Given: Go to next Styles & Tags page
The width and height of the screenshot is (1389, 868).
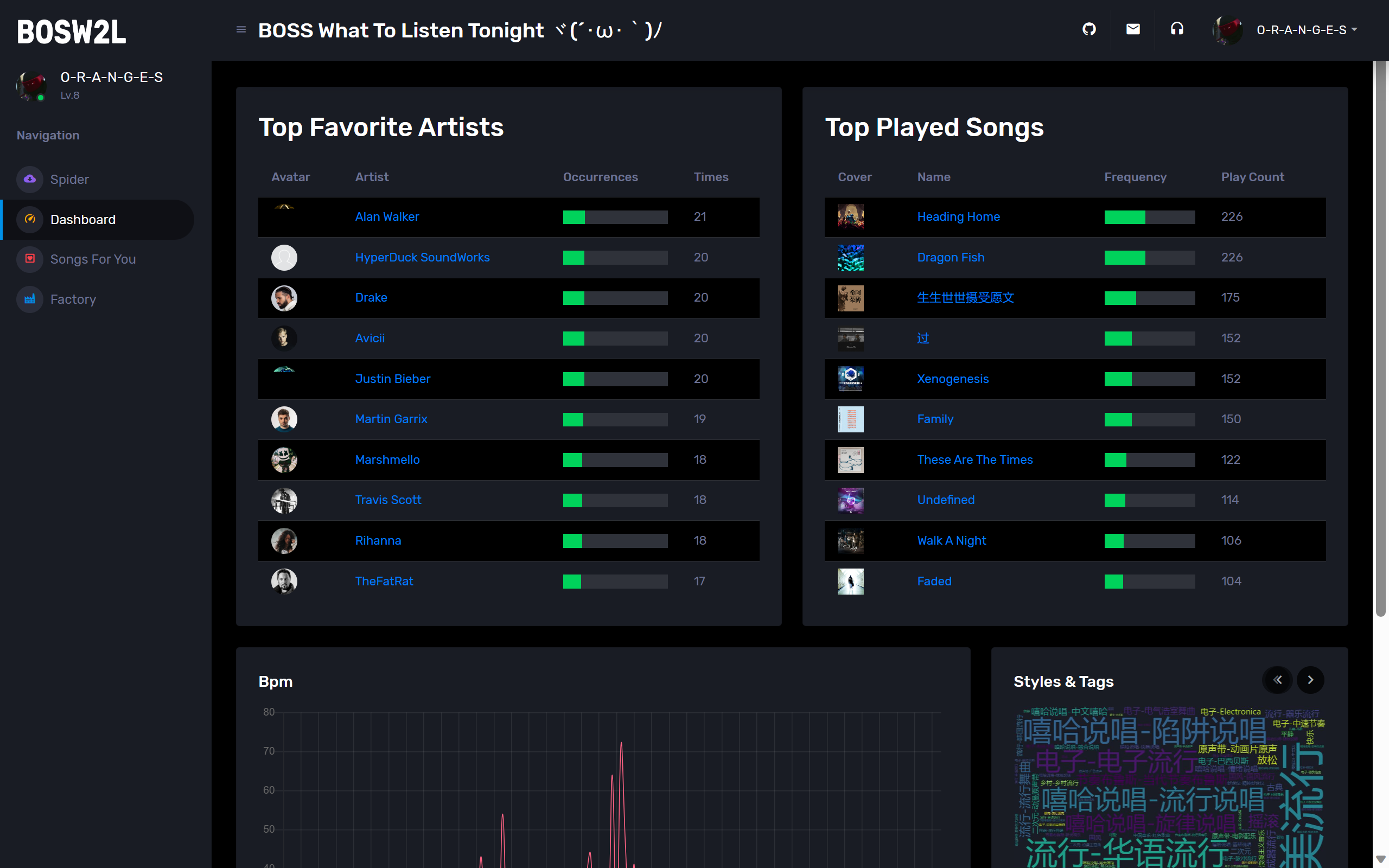Looking at the screenshot, I should click(x=1310, y=680).
